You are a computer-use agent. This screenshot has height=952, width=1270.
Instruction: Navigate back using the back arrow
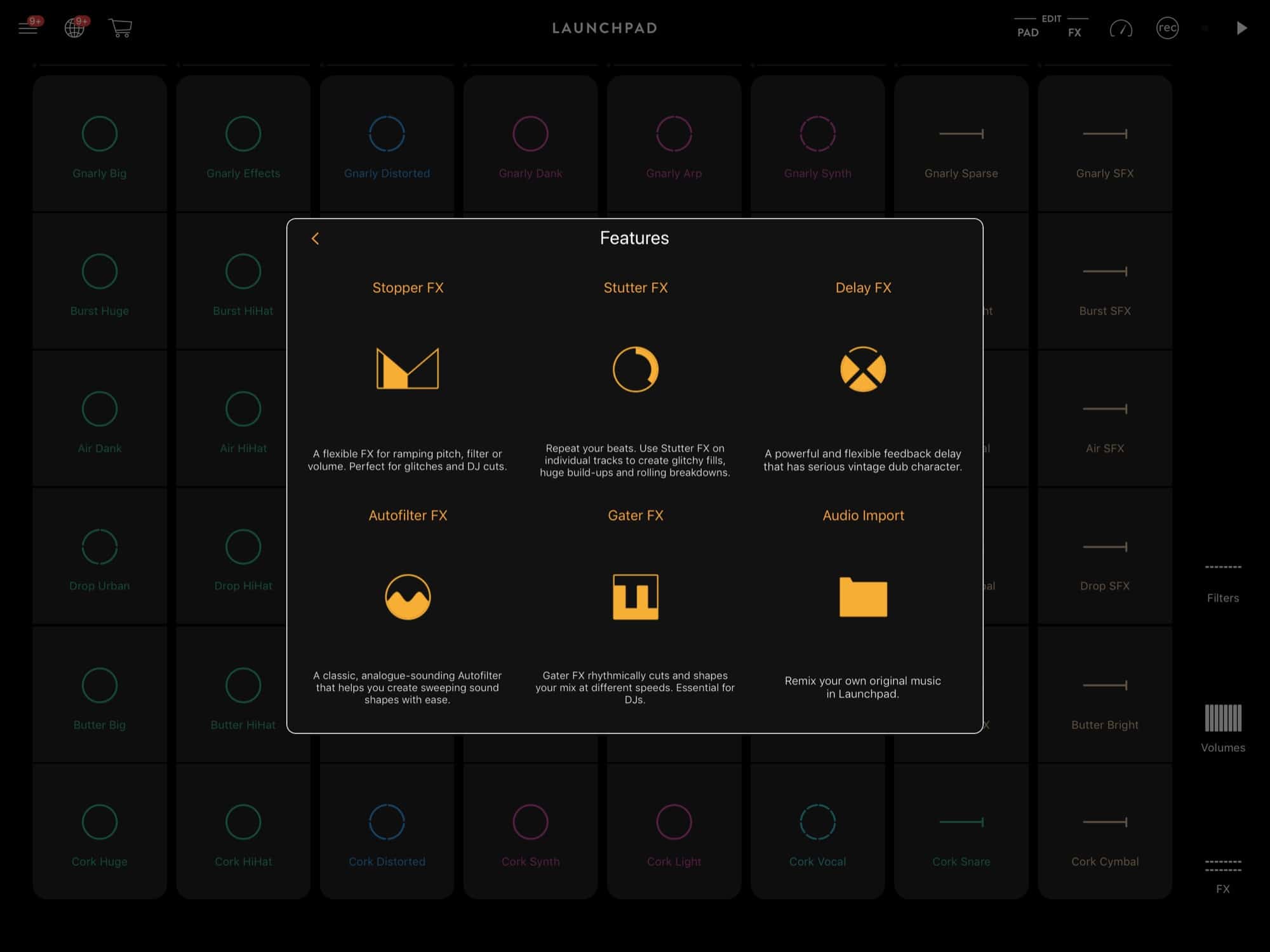(x=316, y=238)
